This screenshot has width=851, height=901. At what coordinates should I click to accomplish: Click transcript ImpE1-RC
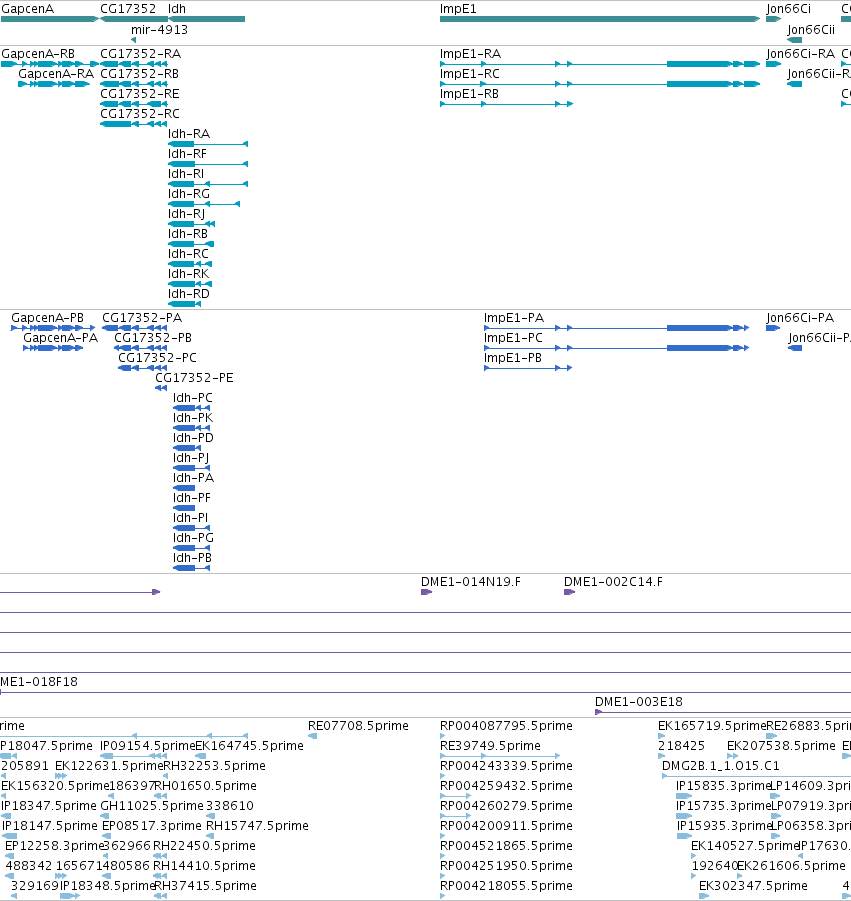[600, 84]
